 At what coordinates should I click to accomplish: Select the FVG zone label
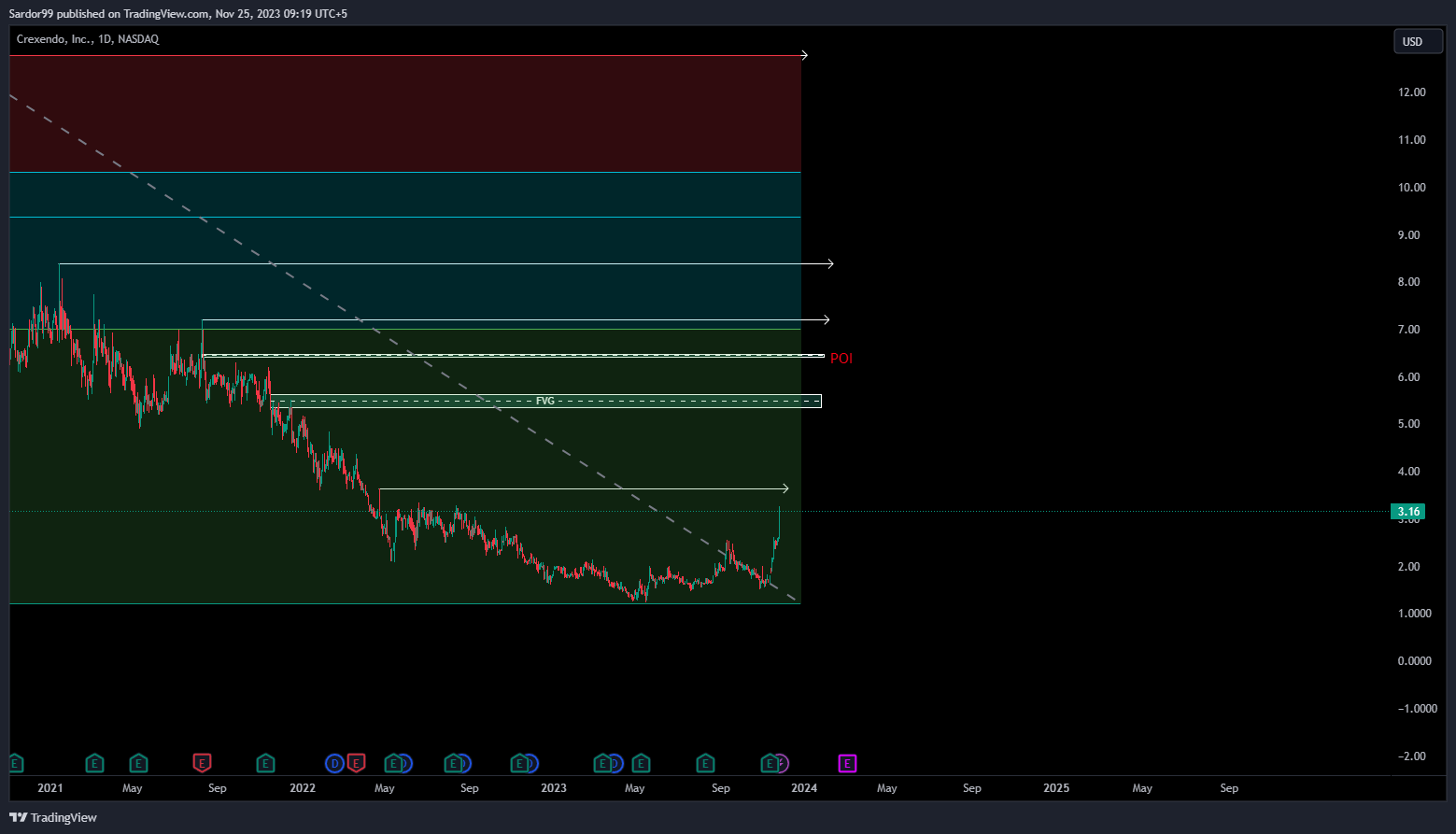[x=545, y=401]
